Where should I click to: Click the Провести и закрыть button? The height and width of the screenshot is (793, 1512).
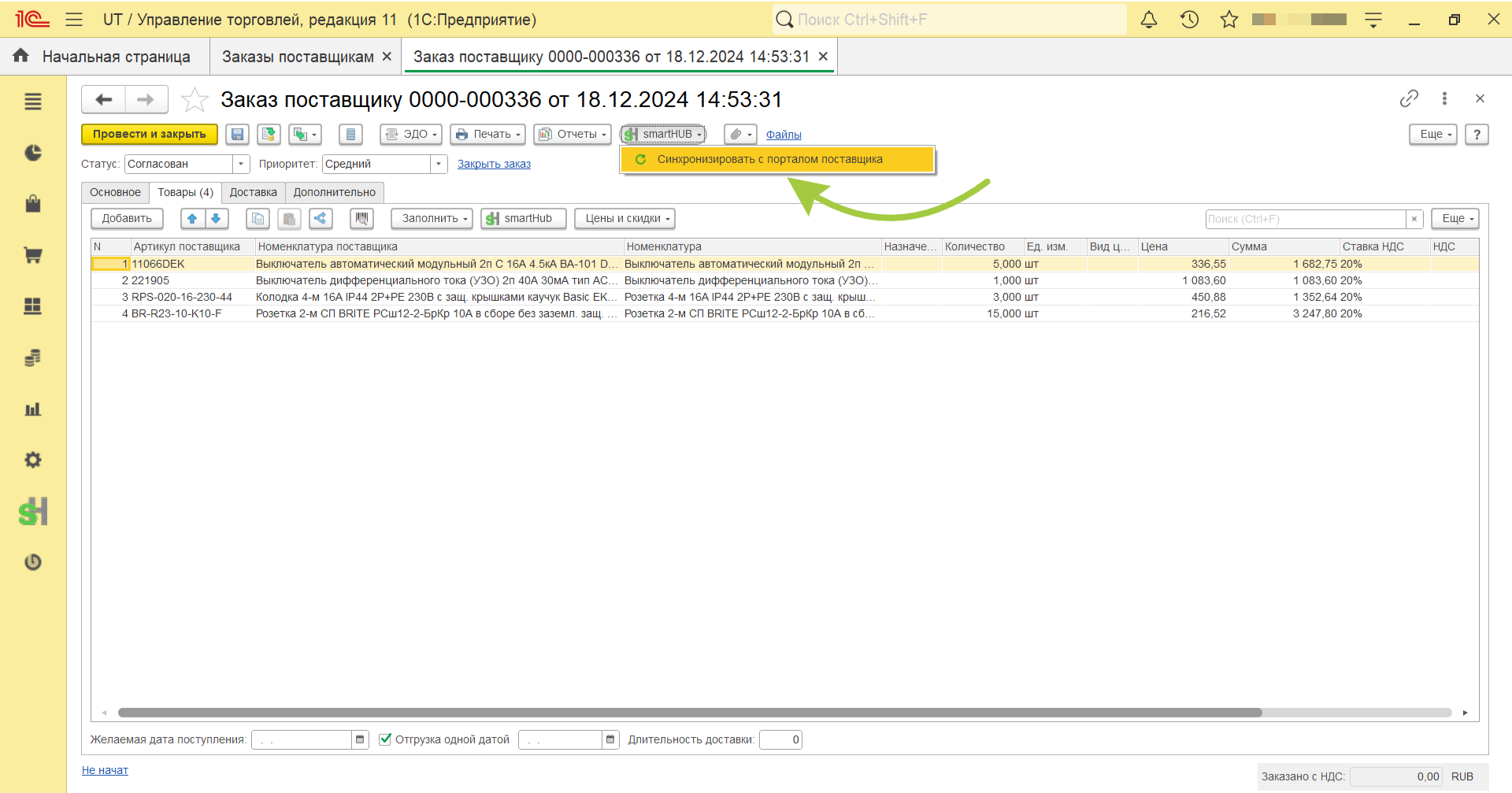pyautogui.click(x=150, y=135)
